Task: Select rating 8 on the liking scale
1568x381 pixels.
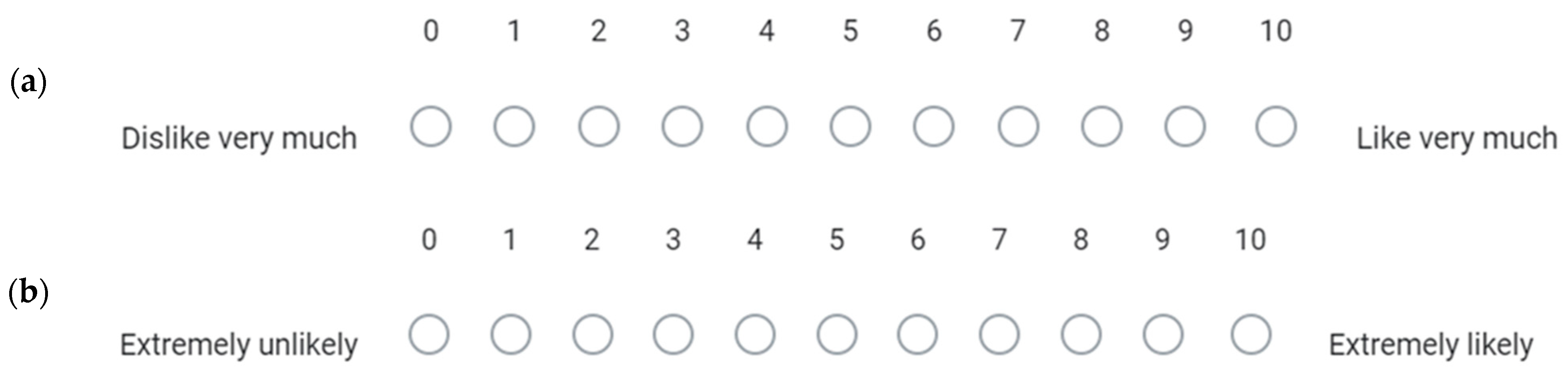Action: click(x=1102, y=127)
